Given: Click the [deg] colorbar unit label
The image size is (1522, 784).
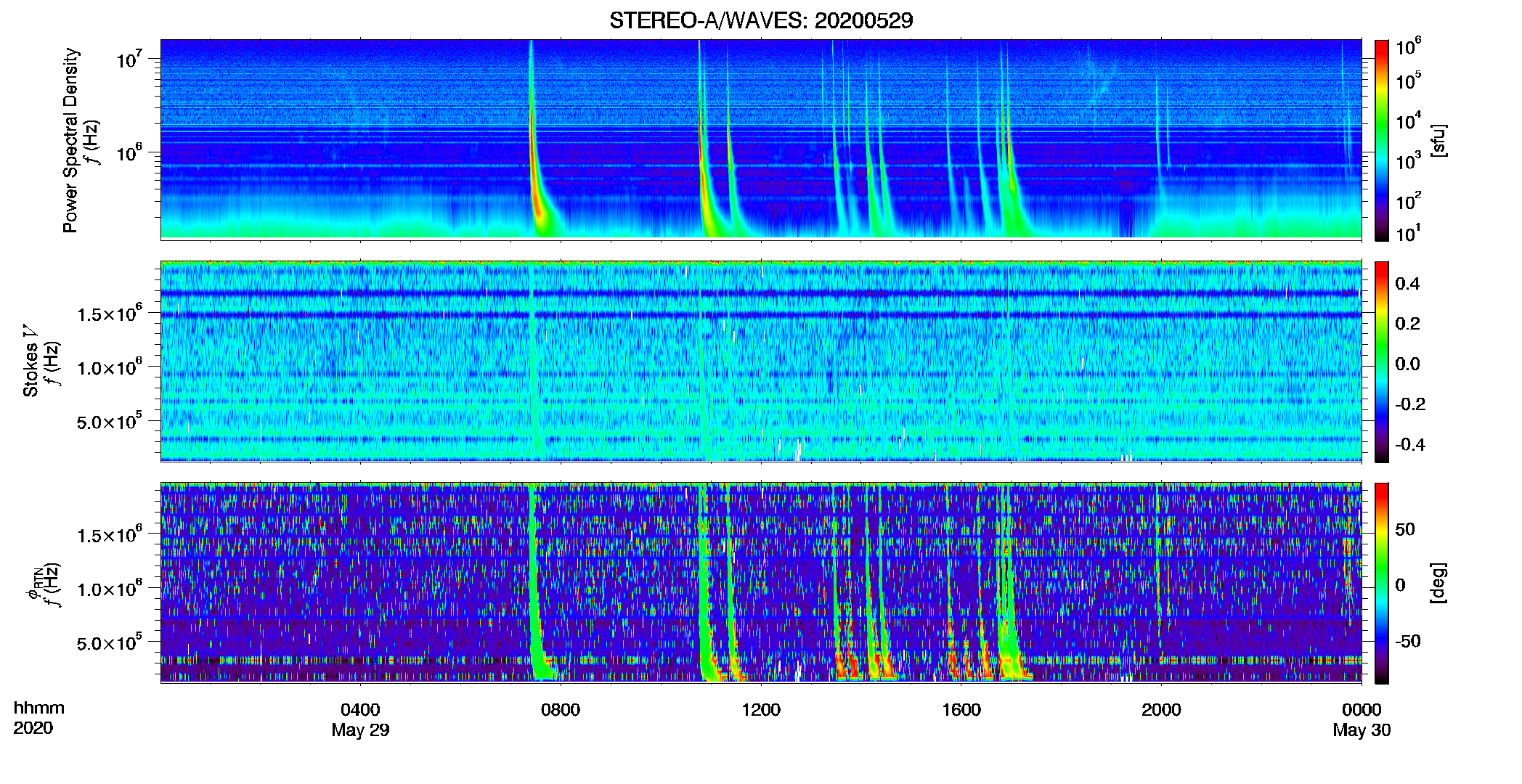Looking at the screenshot, I should tap(1438, 583).
